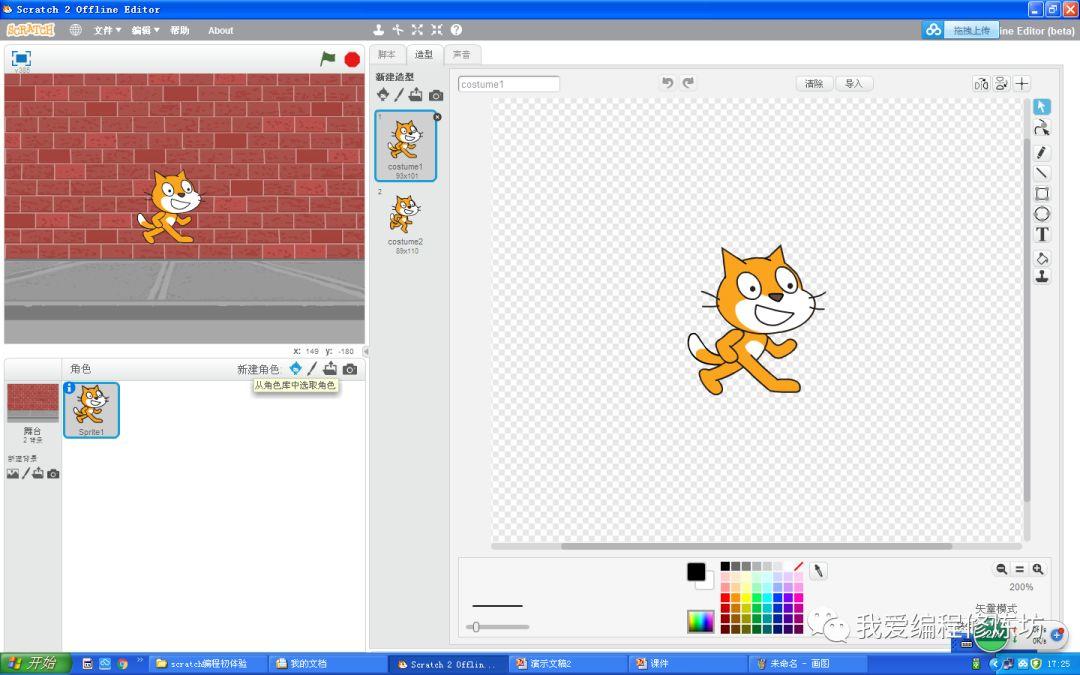Screen dimensions: 1080x675
Task: Select the Ellipse tool
Action: (x=1041, y=214)
